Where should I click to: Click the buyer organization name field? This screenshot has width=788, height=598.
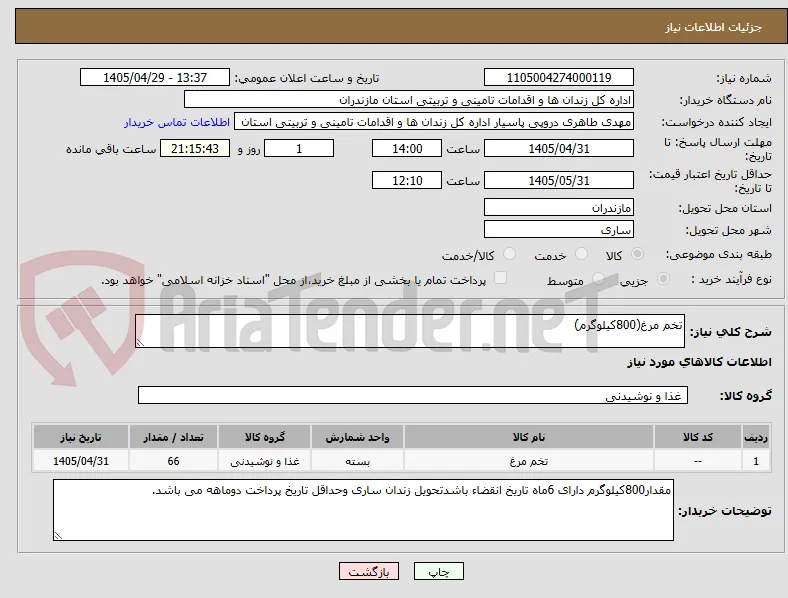point(409,99)
